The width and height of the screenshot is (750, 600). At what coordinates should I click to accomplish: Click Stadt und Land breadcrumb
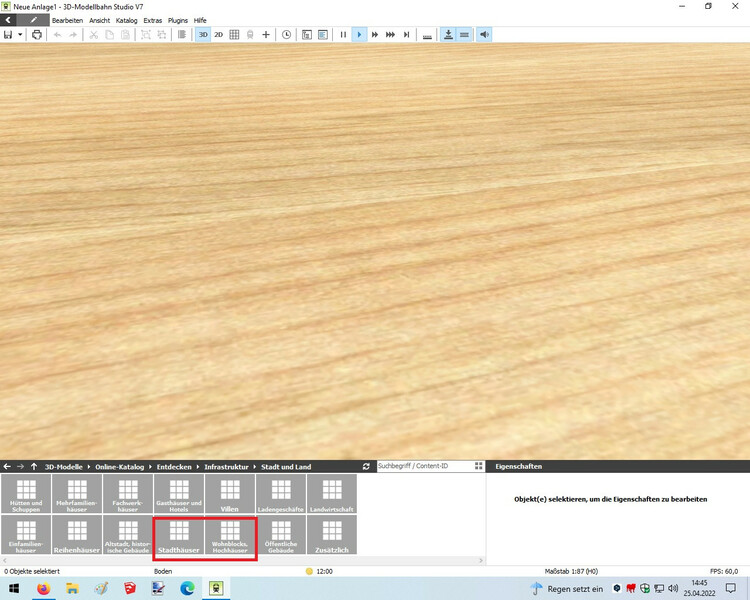coord(286,467)
